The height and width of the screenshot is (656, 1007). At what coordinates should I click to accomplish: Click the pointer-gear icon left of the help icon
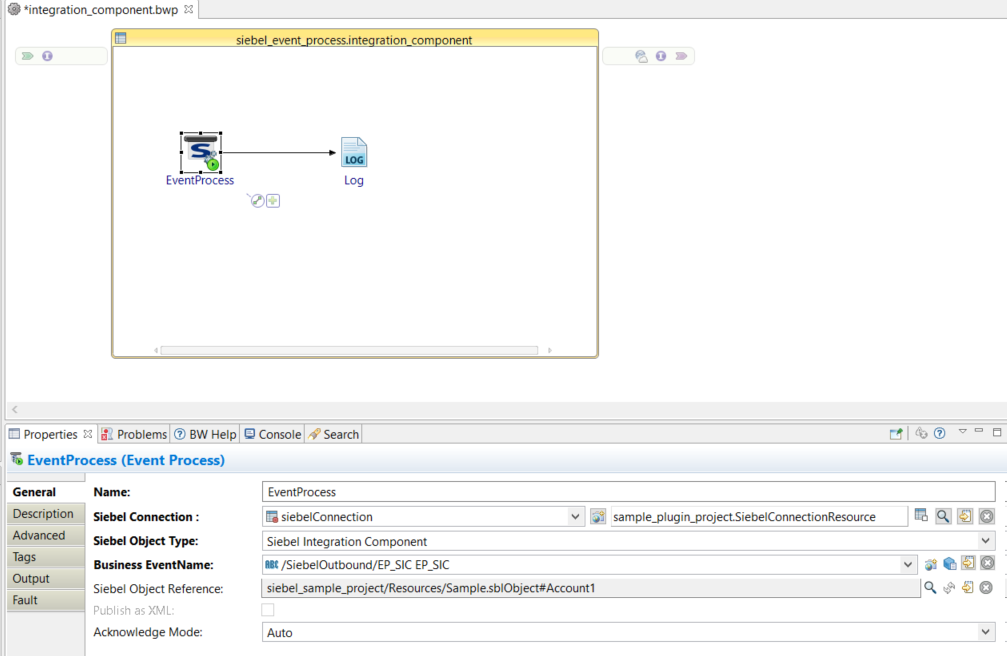tap(921, 433)
